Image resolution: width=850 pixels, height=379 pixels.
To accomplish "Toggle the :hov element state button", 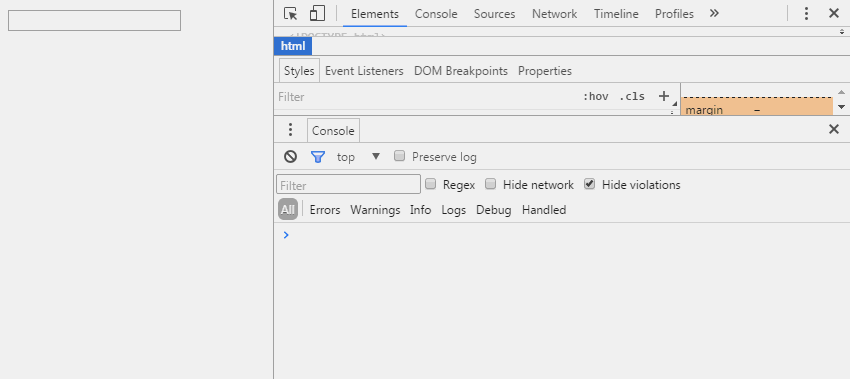I will pos(595,97).
